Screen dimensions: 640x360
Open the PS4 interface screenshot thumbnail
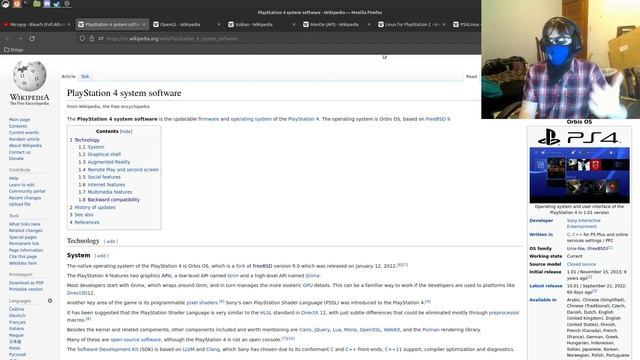click(580, 175)
